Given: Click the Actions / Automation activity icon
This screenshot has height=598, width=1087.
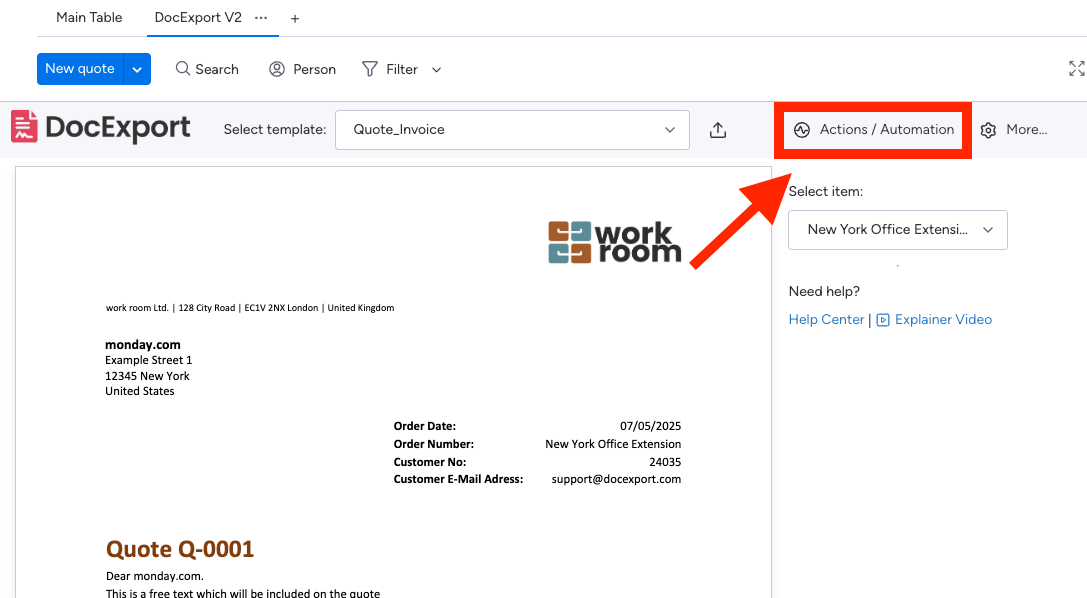Looking at the screenshot, I should tap(802, 130).
